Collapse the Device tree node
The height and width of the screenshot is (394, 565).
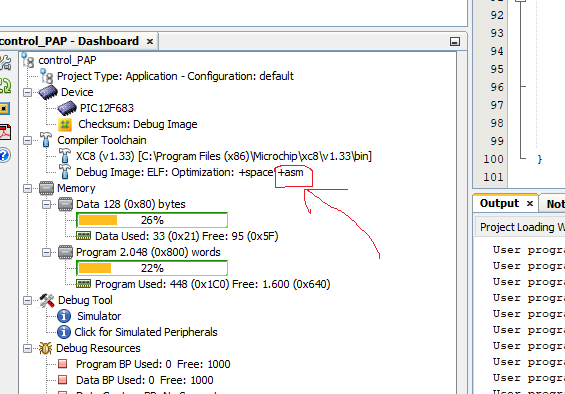(x=27, y=93)
